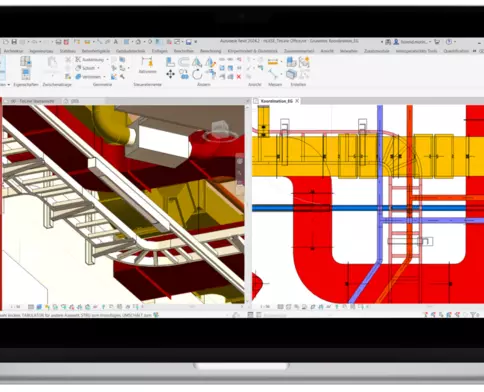
Task: Click the Create assembly icon in Erstellen panel
Action: click(291, 62)
